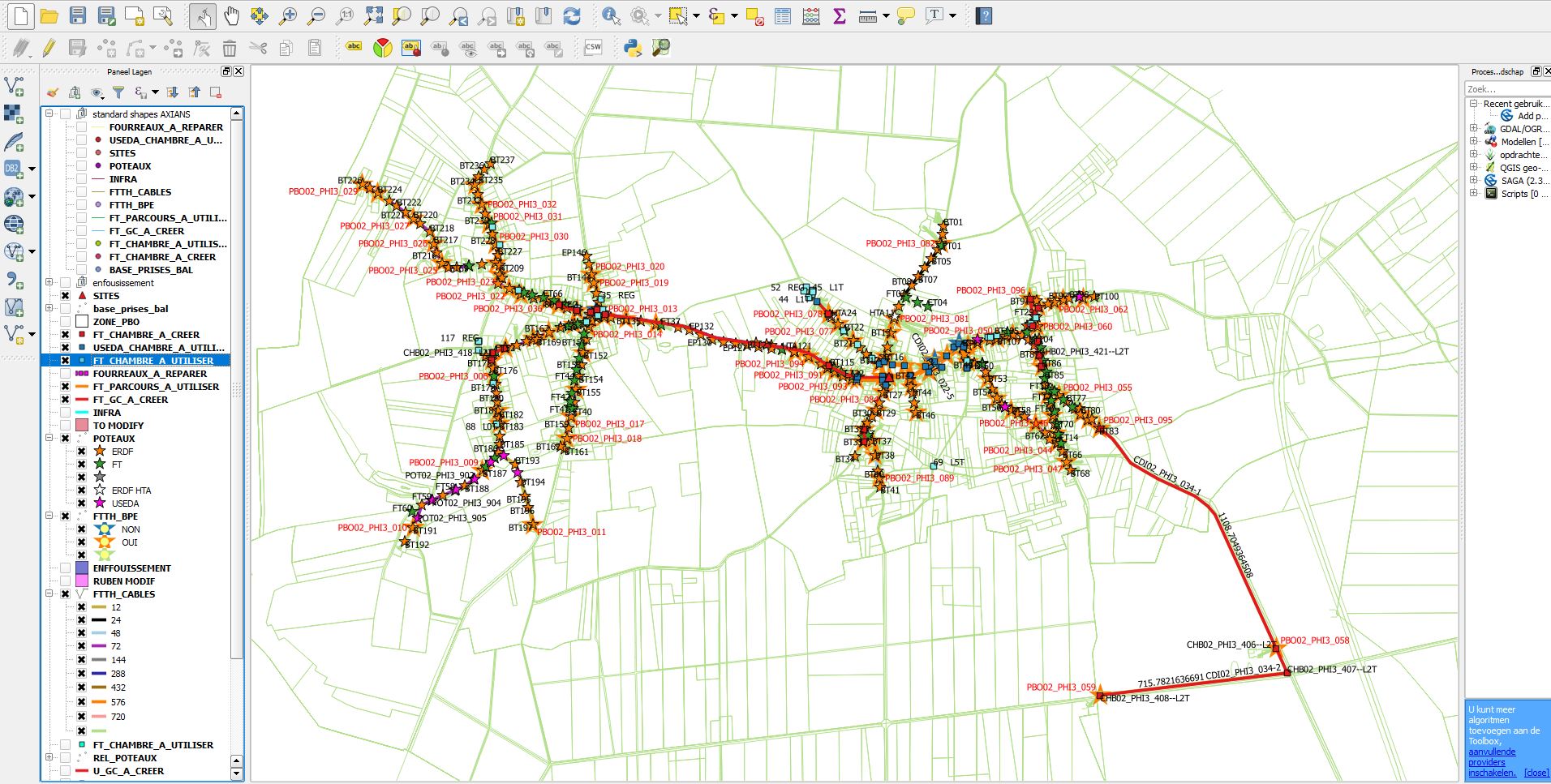
Task: Click the [close] link in toolbox hint
Action: pos(1536,773)
